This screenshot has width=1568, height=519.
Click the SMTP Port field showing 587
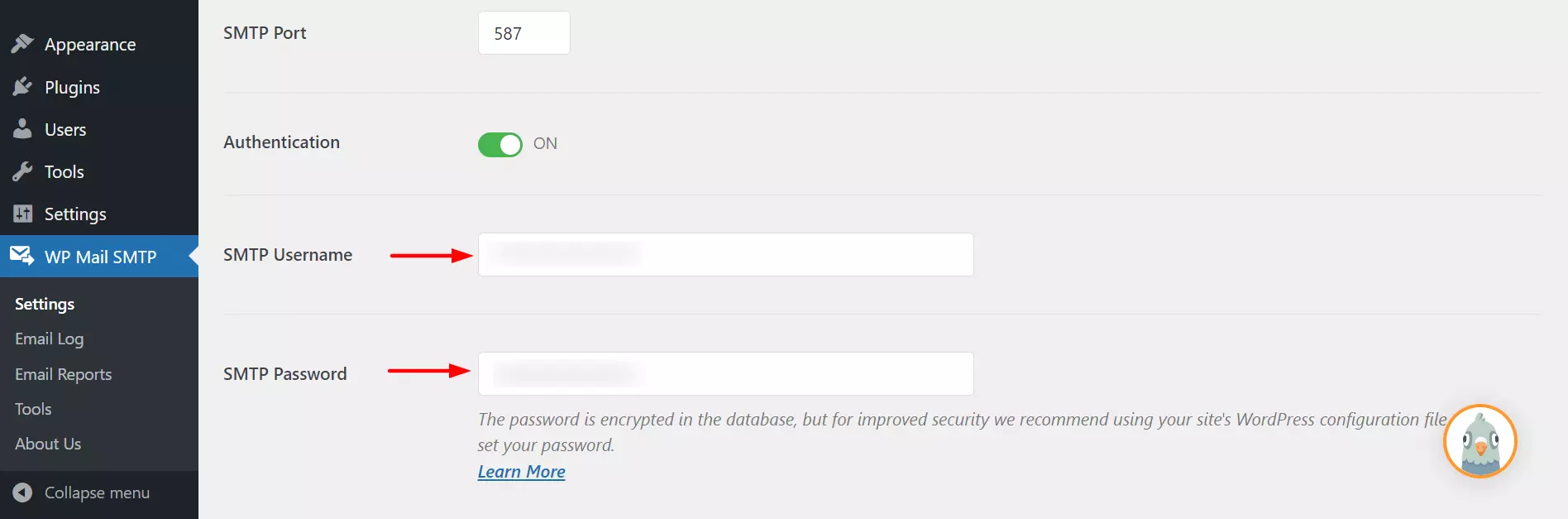(x=523, y=33)
